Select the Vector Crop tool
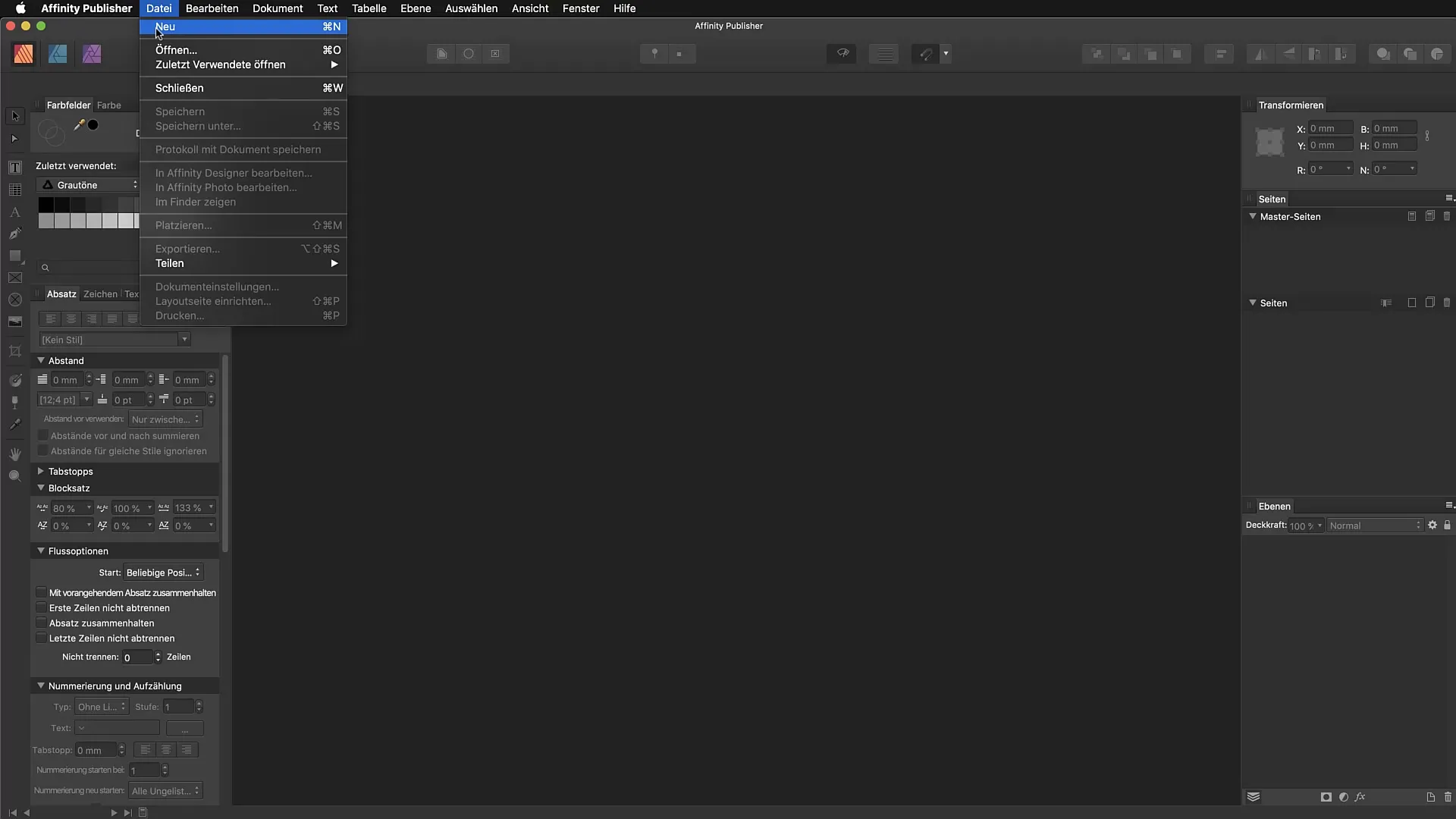The image size is (1456, 819). (15, 351)
